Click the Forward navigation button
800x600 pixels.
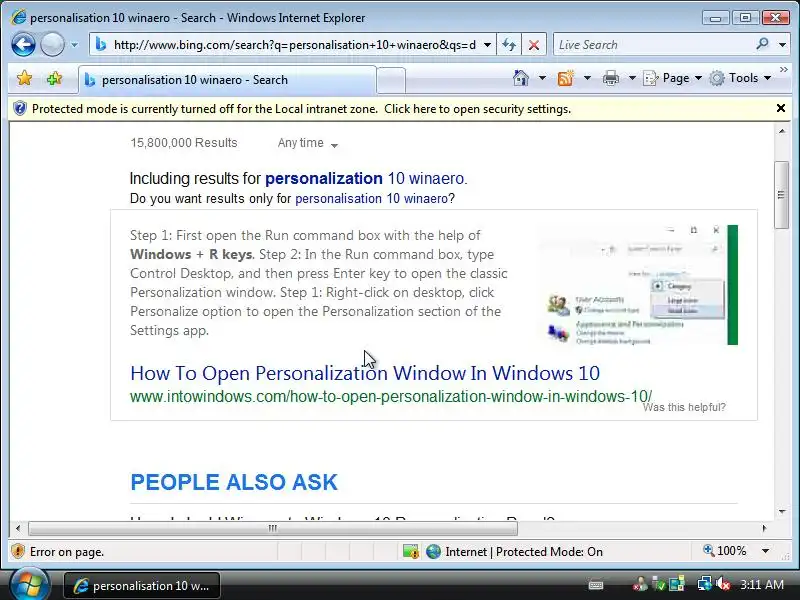(x=52, y=44)
